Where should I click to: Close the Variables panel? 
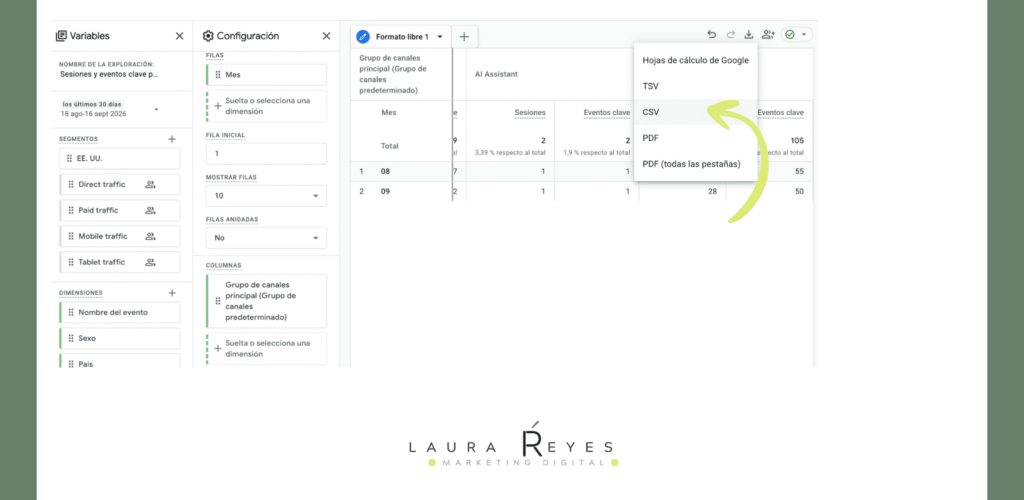[180, 36]
